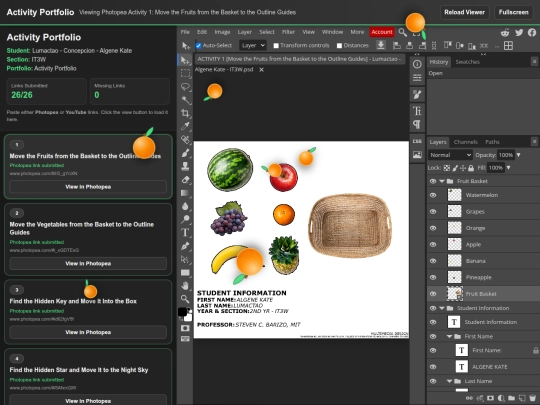View activity 3 Hidden Key in Photopea
Image resolution: width=540 pixels, height=405 pixels.
coord(88,332)
